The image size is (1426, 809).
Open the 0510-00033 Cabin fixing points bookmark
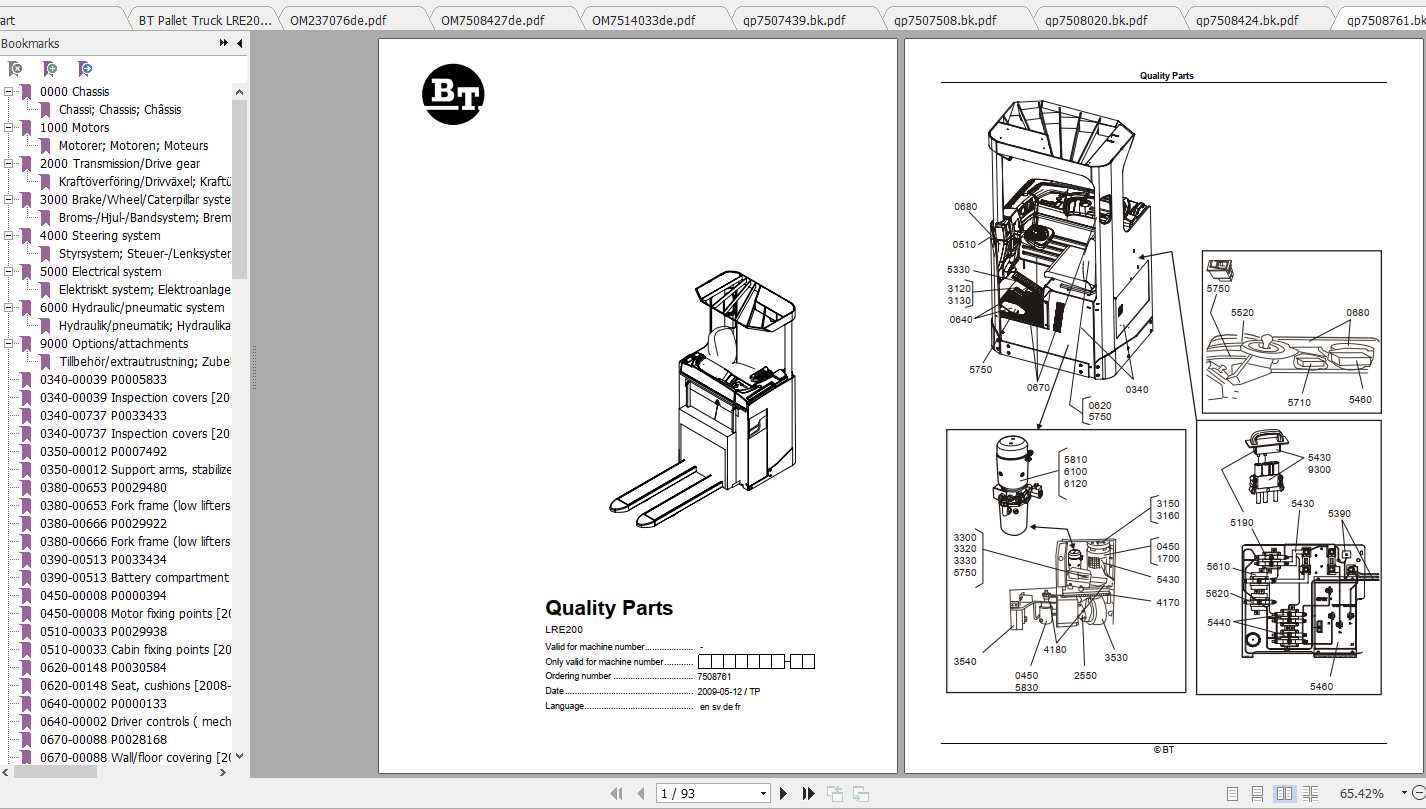click(x=135, y=650)
